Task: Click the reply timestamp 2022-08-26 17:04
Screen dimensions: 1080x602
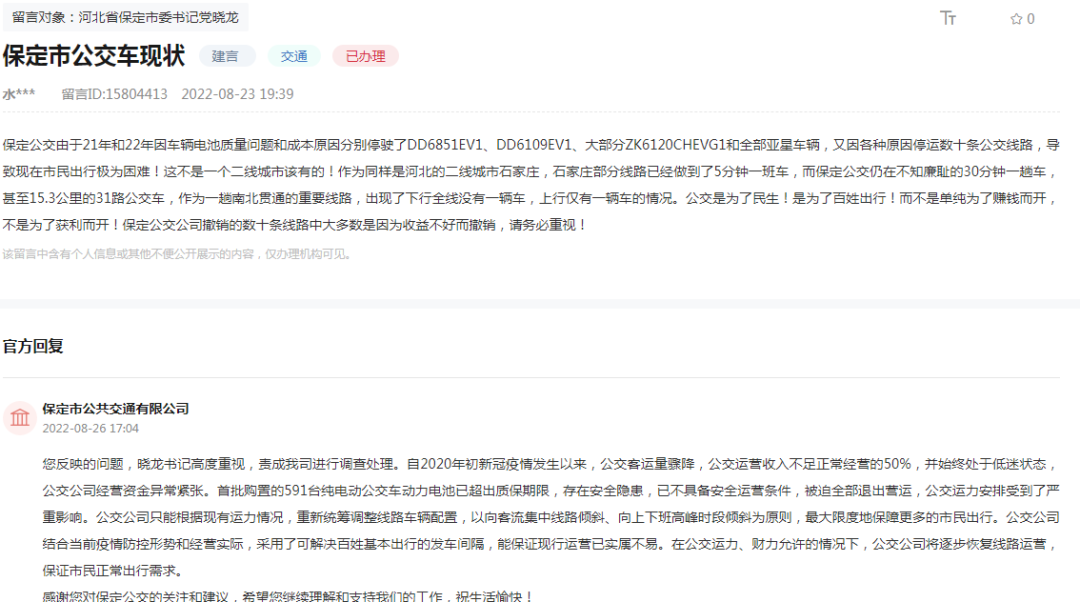Action: coord(90,428)
